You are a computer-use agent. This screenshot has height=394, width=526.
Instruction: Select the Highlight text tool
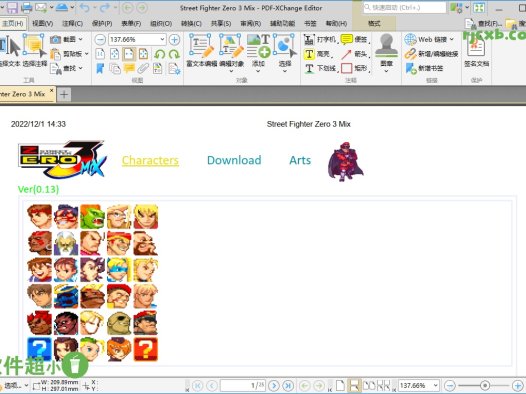point(317,54)
